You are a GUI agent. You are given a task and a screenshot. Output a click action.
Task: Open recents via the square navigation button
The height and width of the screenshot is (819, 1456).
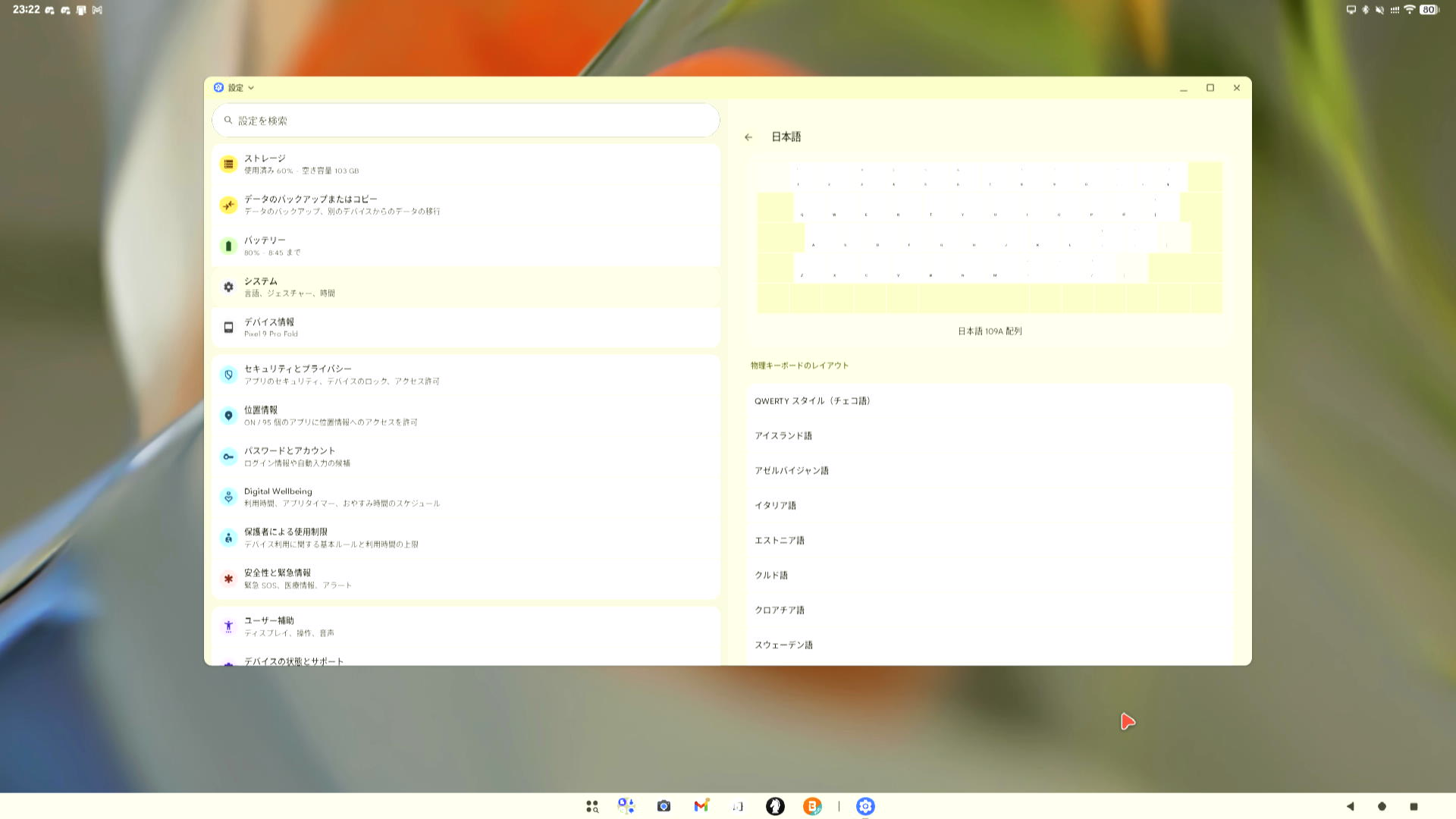tap(1413, 806)
